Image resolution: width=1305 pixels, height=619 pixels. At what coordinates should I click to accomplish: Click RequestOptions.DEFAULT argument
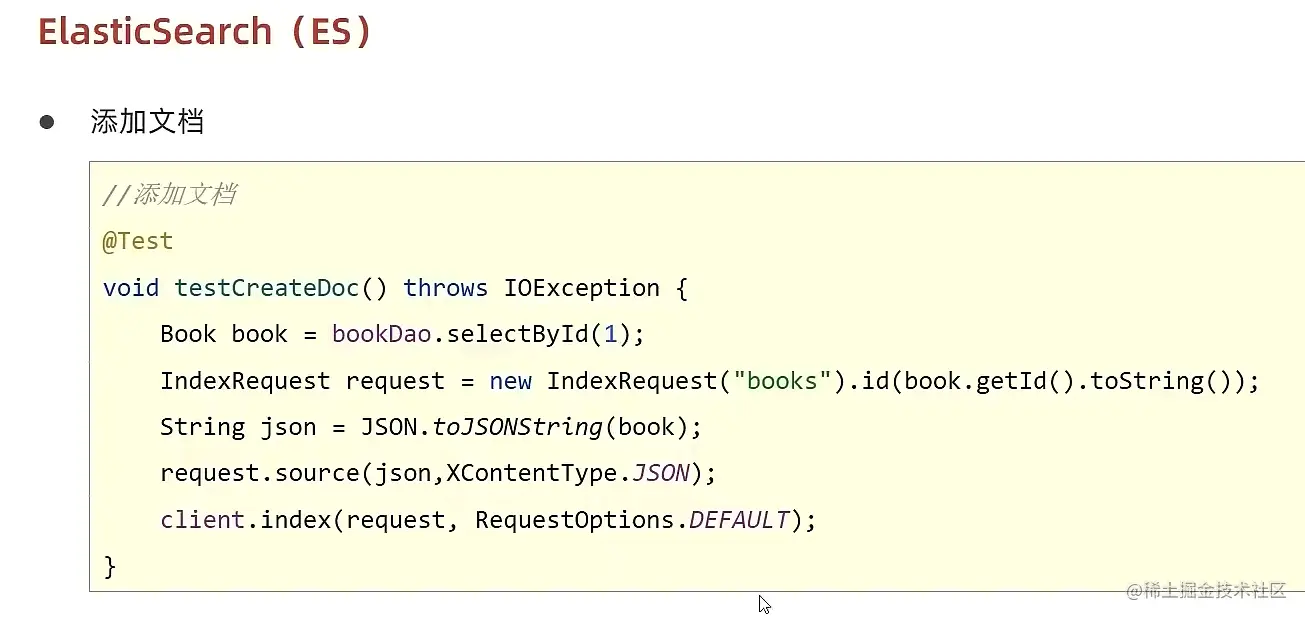(632, 520)
